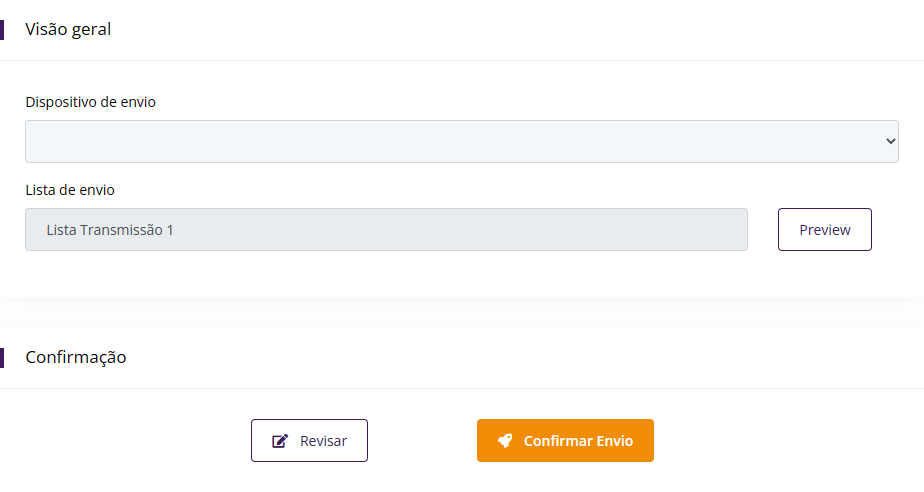This screenshot has height=492, width=924.
Task: Open the Preview of the send list
Action: click(x=825, y=230)
